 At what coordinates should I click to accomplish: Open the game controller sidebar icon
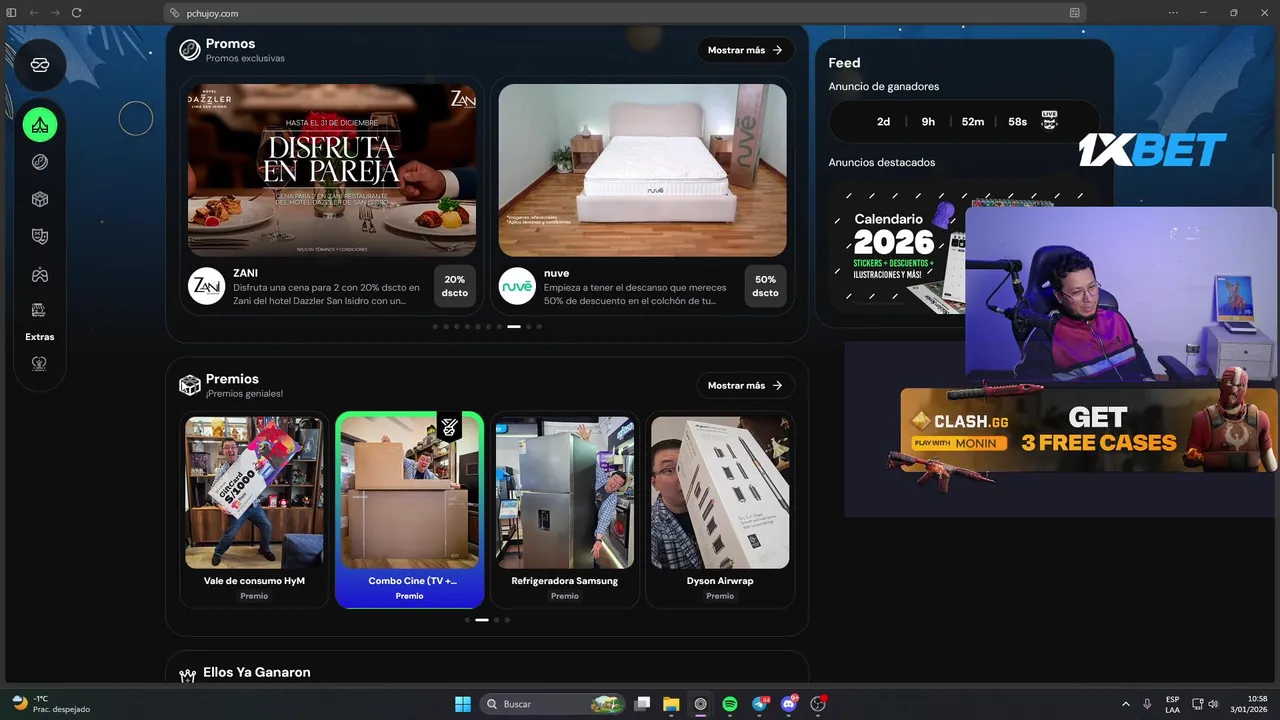[x=40, y=275]
